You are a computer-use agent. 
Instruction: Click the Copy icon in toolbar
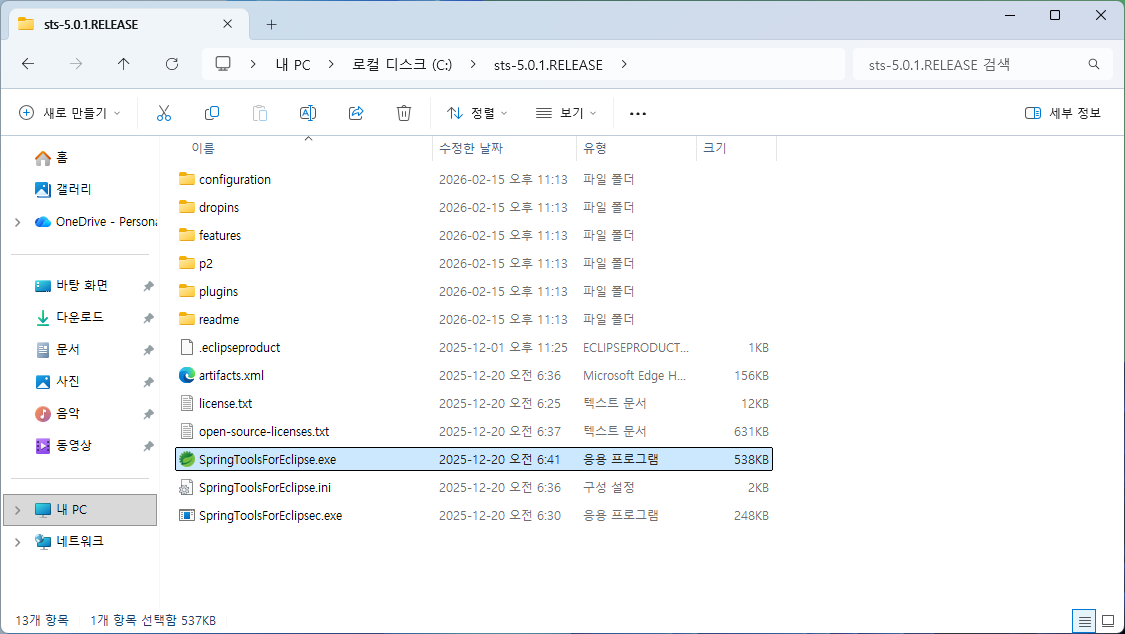(212, 113)
